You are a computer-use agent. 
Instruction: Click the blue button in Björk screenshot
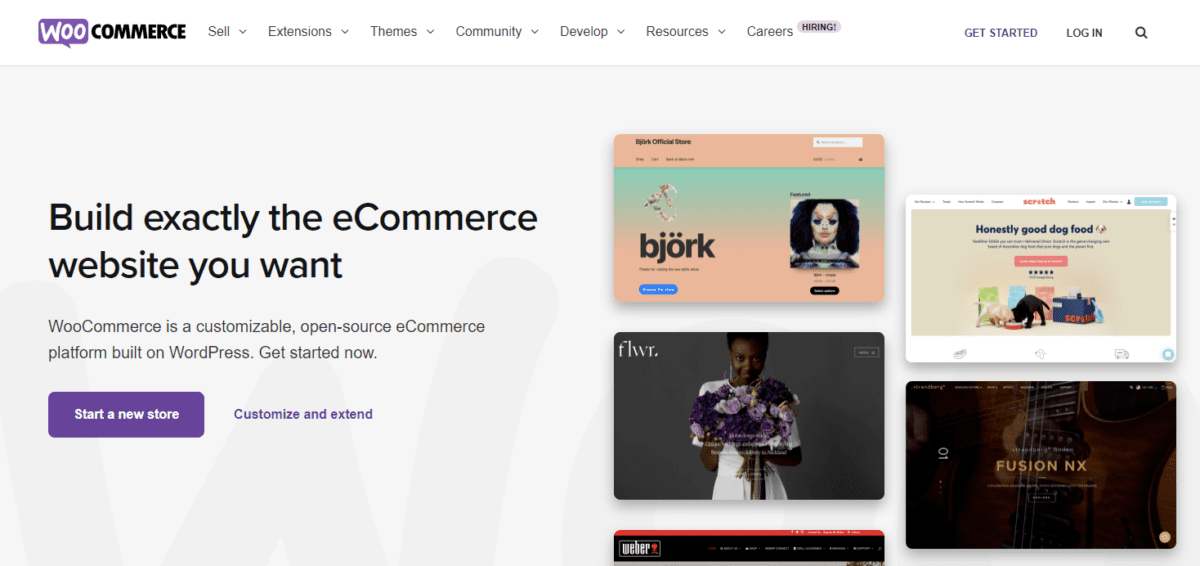pyautogui.click(x=658, y=290)
